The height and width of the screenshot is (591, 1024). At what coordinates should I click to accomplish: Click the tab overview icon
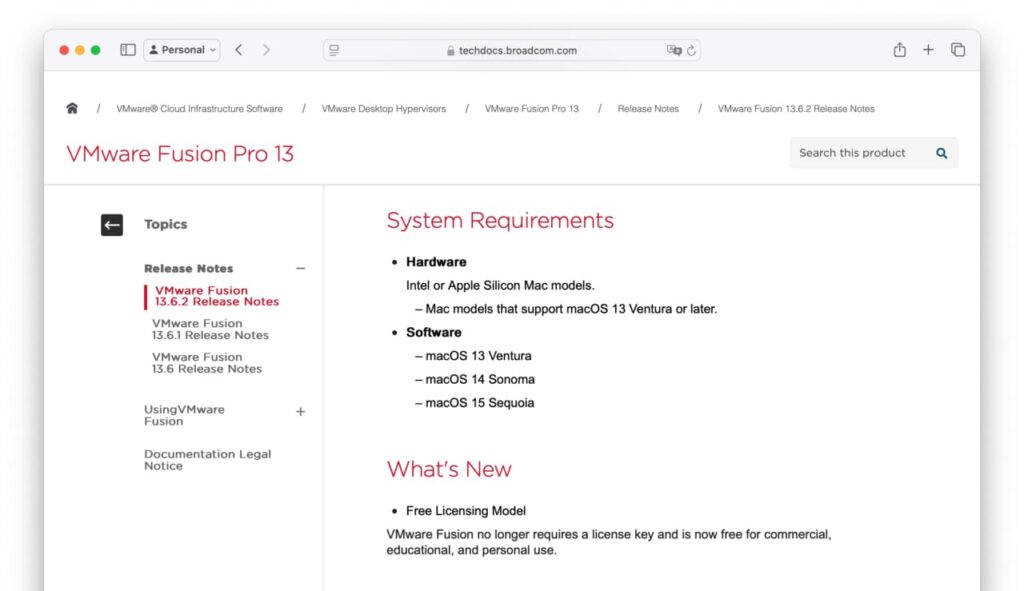coord(957,49)
